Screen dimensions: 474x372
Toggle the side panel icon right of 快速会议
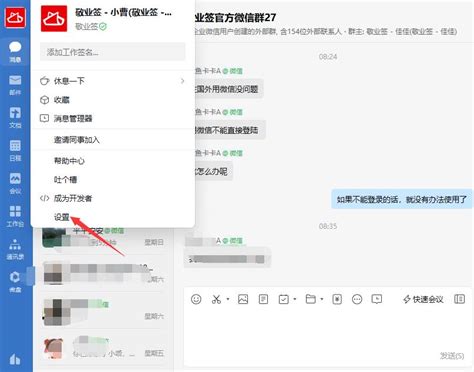460,299
